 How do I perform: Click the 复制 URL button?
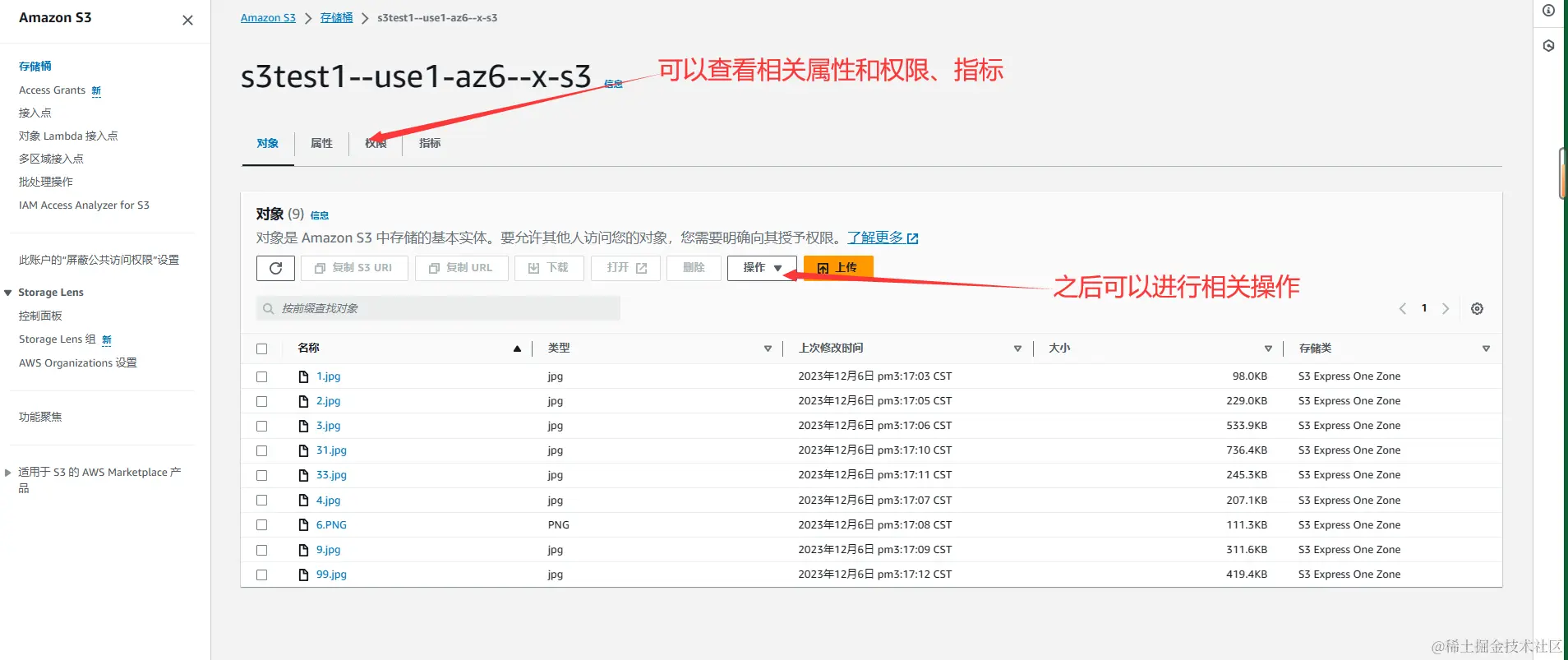[x=461, y=268]
